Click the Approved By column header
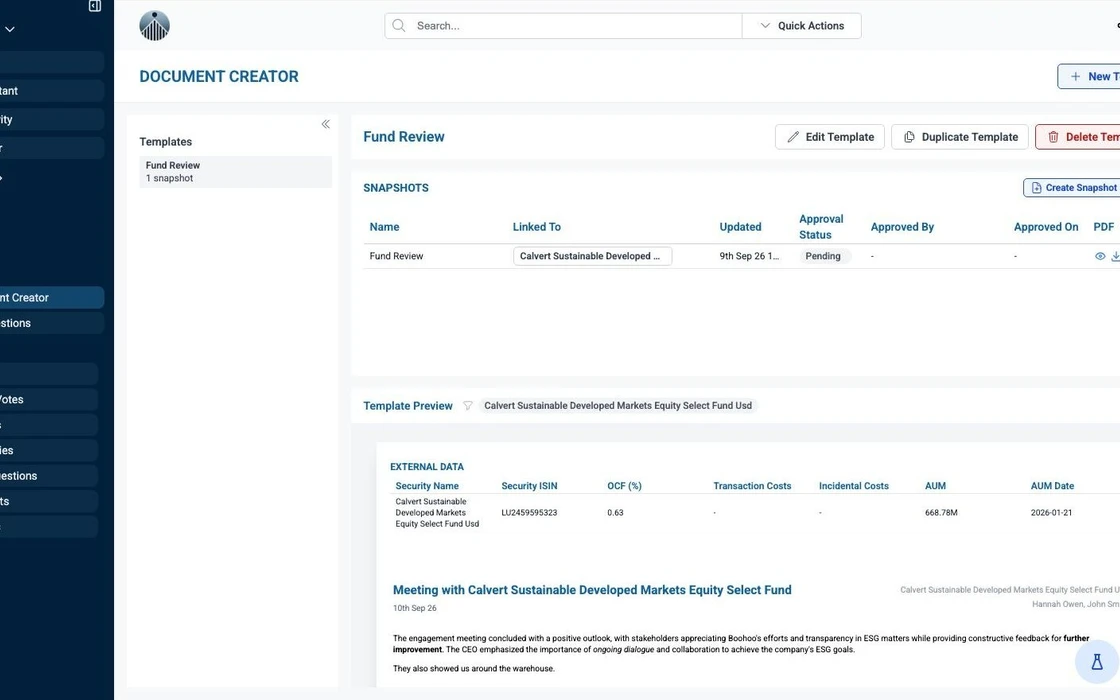Image resolution: width=1120 pixels, height=700 pixels. (902, 227)
